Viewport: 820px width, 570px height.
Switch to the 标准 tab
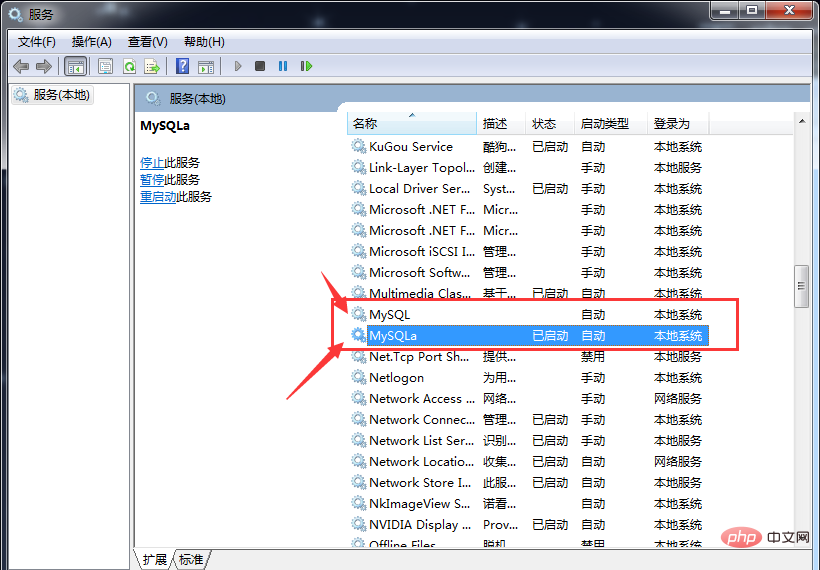[x=191, y=560]
